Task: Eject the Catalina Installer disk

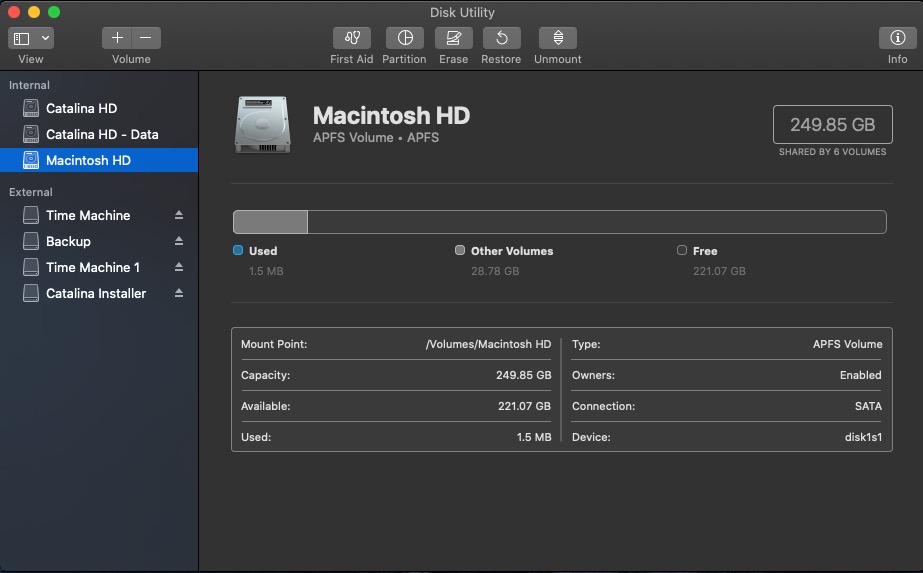Action: (x=179, y=293)
